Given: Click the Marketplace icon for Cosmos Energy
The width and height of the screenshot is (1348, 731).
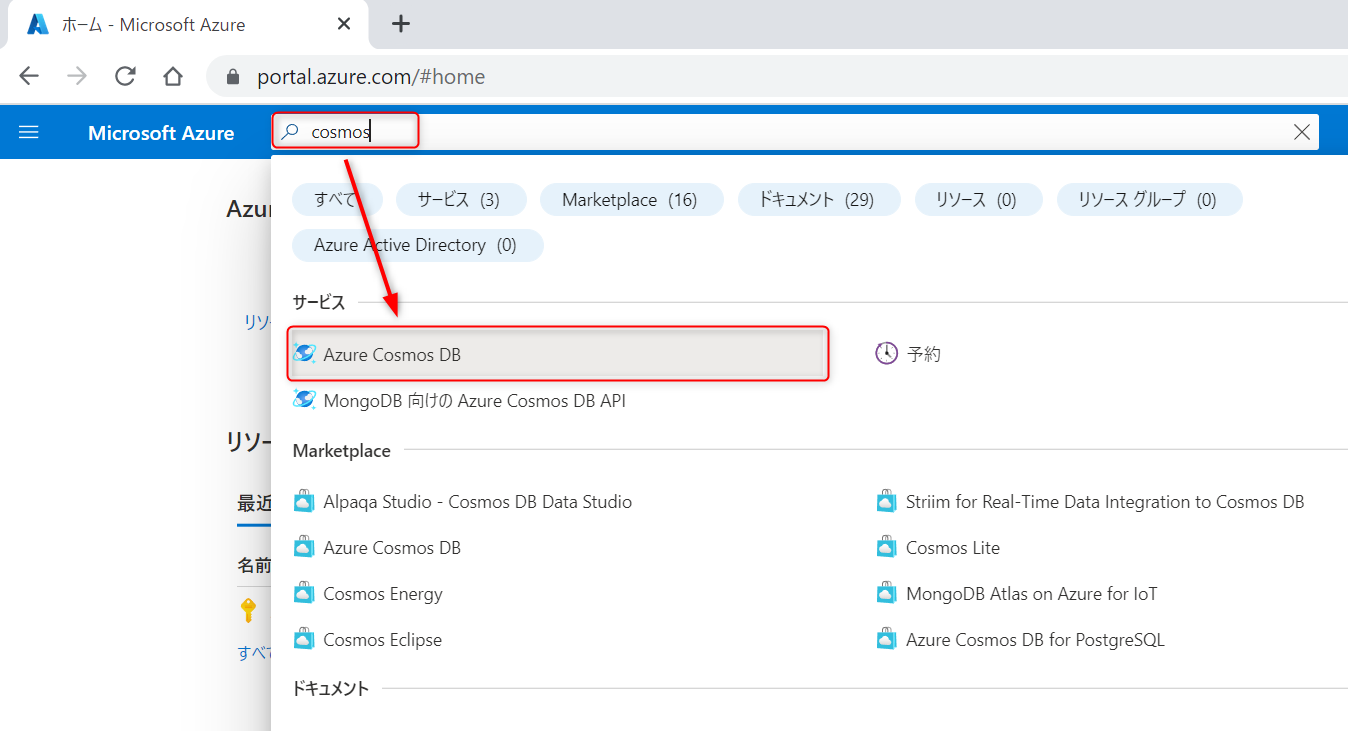Looking at the screenshot, I should pos(303,593).
